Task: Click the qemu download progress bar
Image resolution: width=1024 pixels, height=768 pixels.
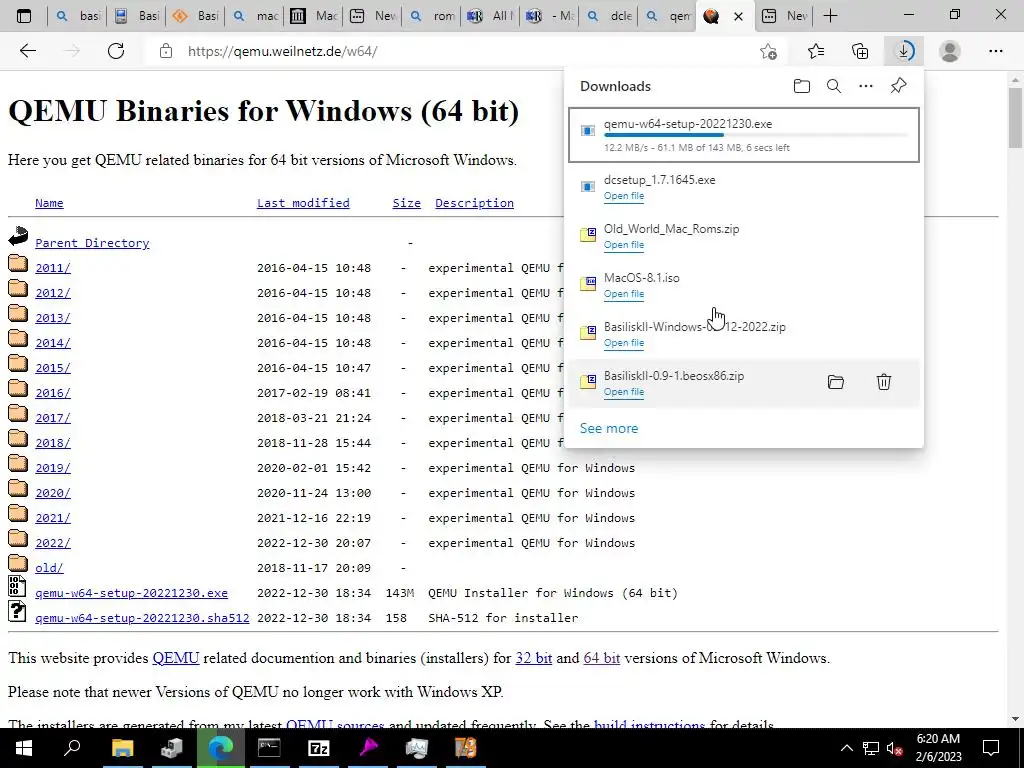Action: coord(756,135)
